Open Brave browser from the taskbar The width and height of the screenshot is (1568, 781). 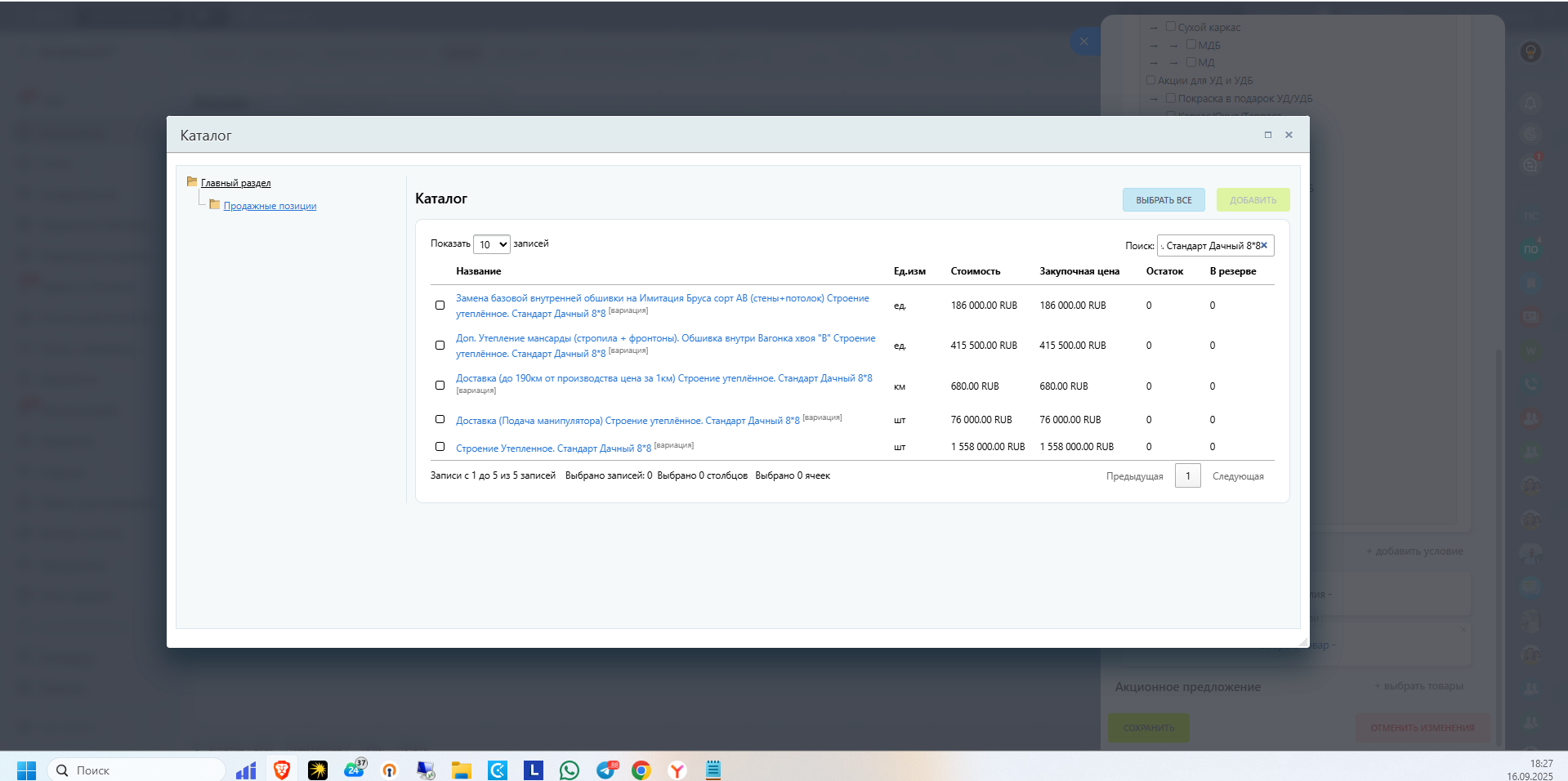[282, 770]
